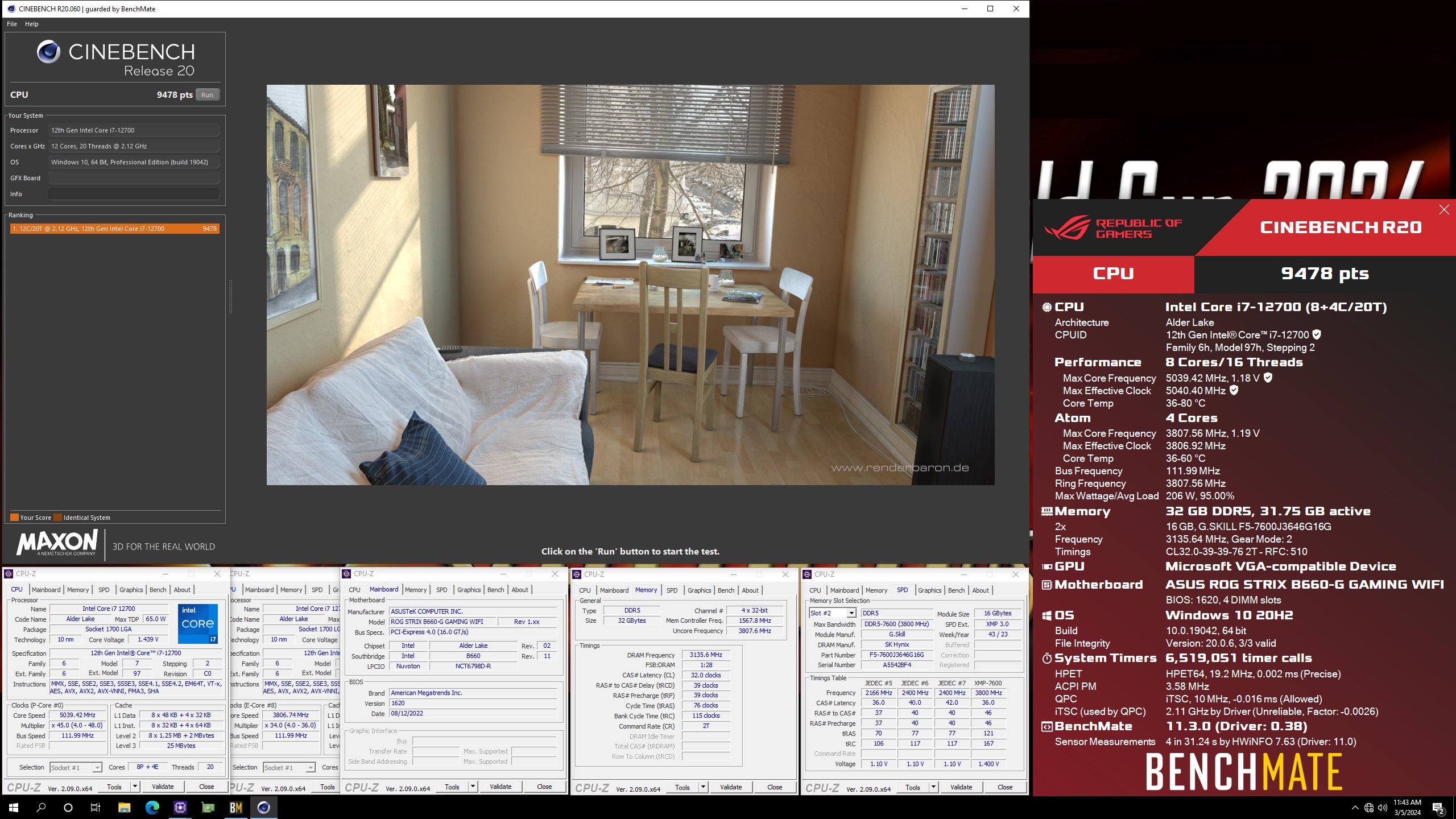Click the Cortana circle icon
This screenshot has width=1456, height=819.
tap(68, 807)
